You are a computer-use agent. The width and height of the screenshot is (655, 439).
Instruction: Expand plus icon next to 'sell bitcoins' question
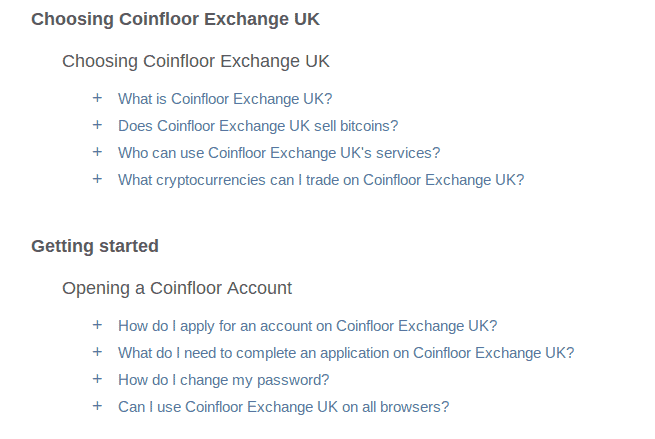point(97,125)
